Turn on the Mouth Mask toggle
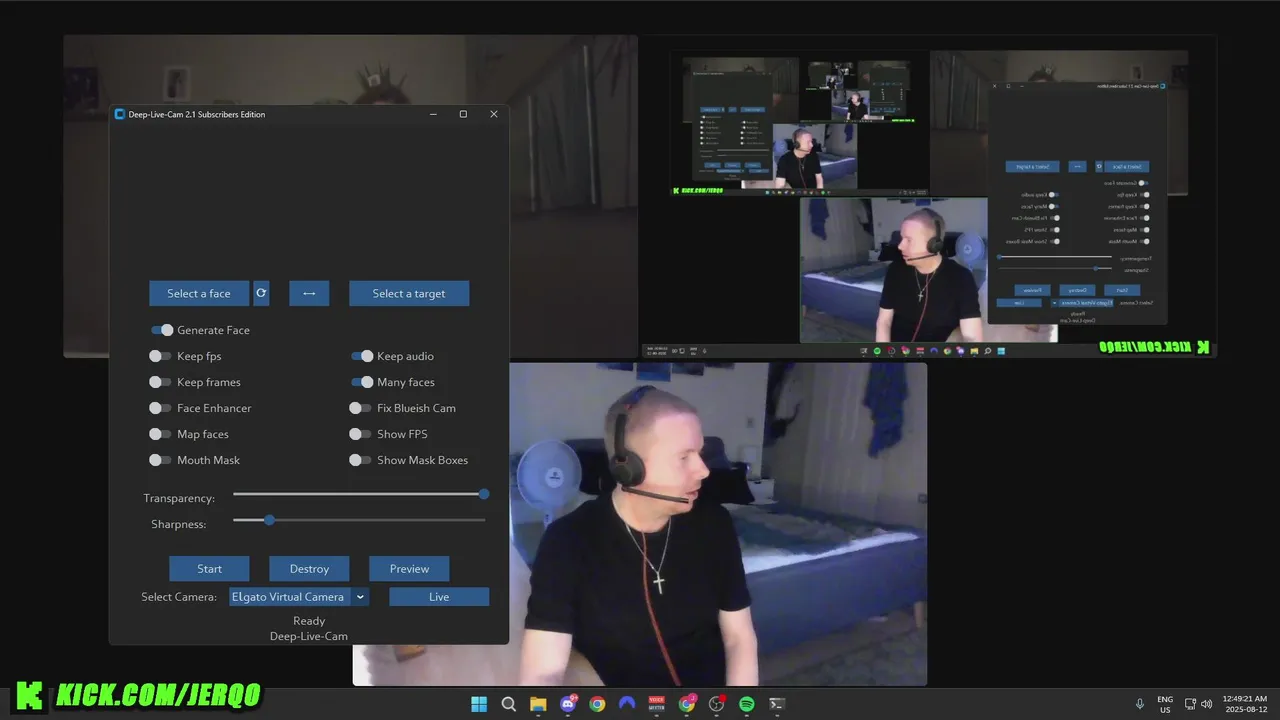This screenshot has width=1280, height=720. click(x=160, y=460)
